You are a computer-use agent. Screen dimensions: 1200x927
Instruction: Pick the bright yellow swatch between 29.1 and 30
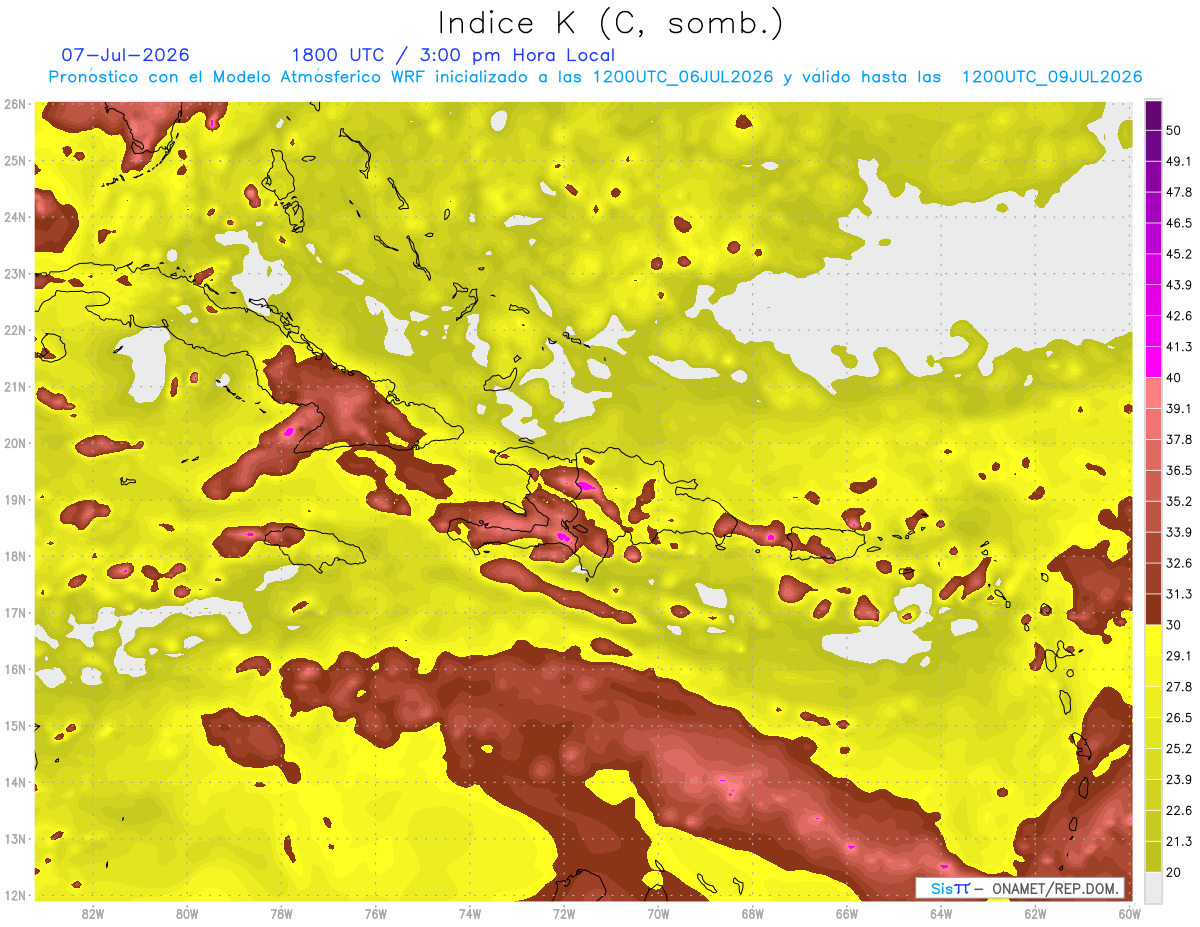tap(1153, 640)
